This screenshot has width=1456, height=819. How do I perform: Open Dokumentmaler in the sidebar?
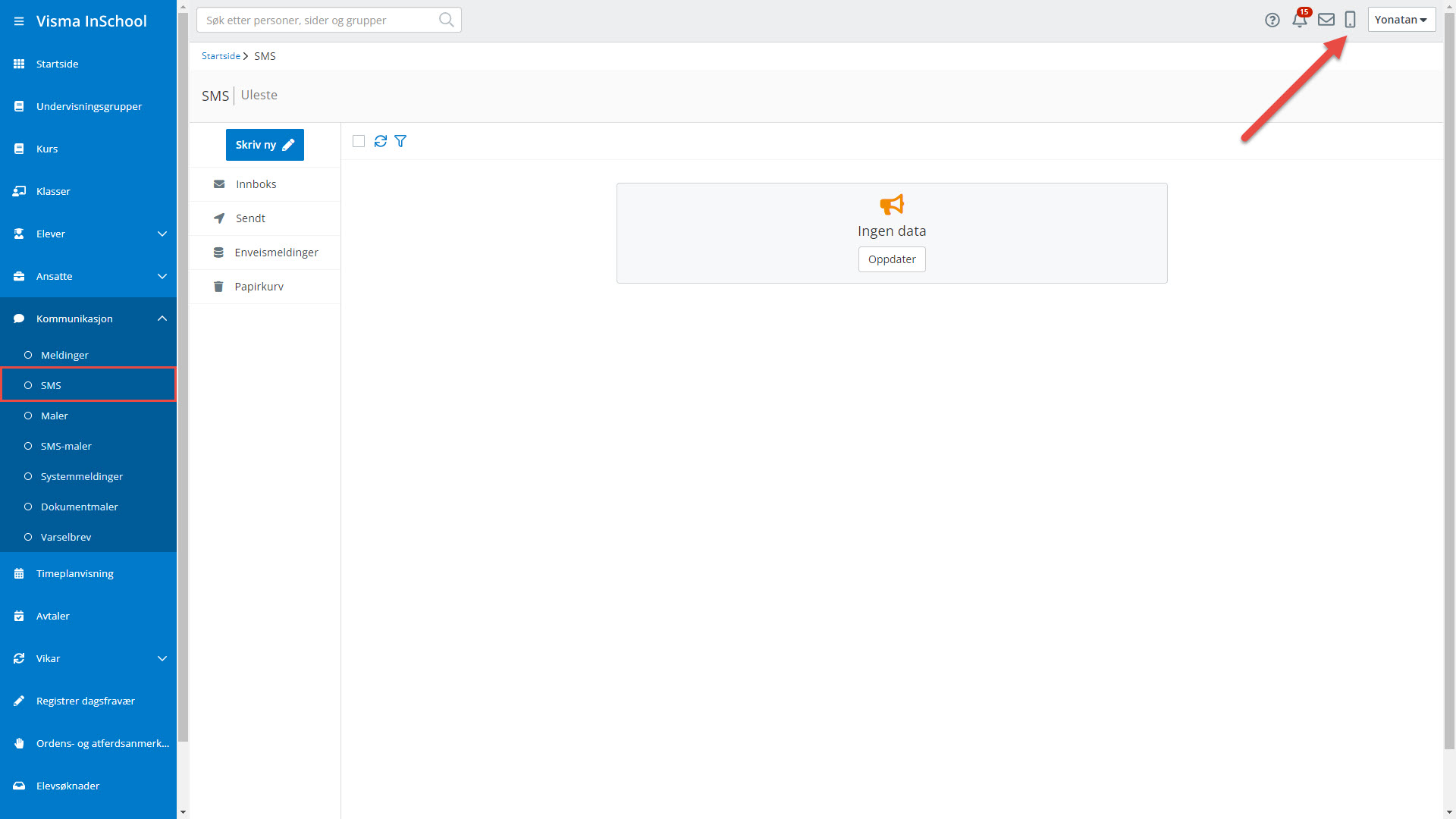(x=88, y=507)
